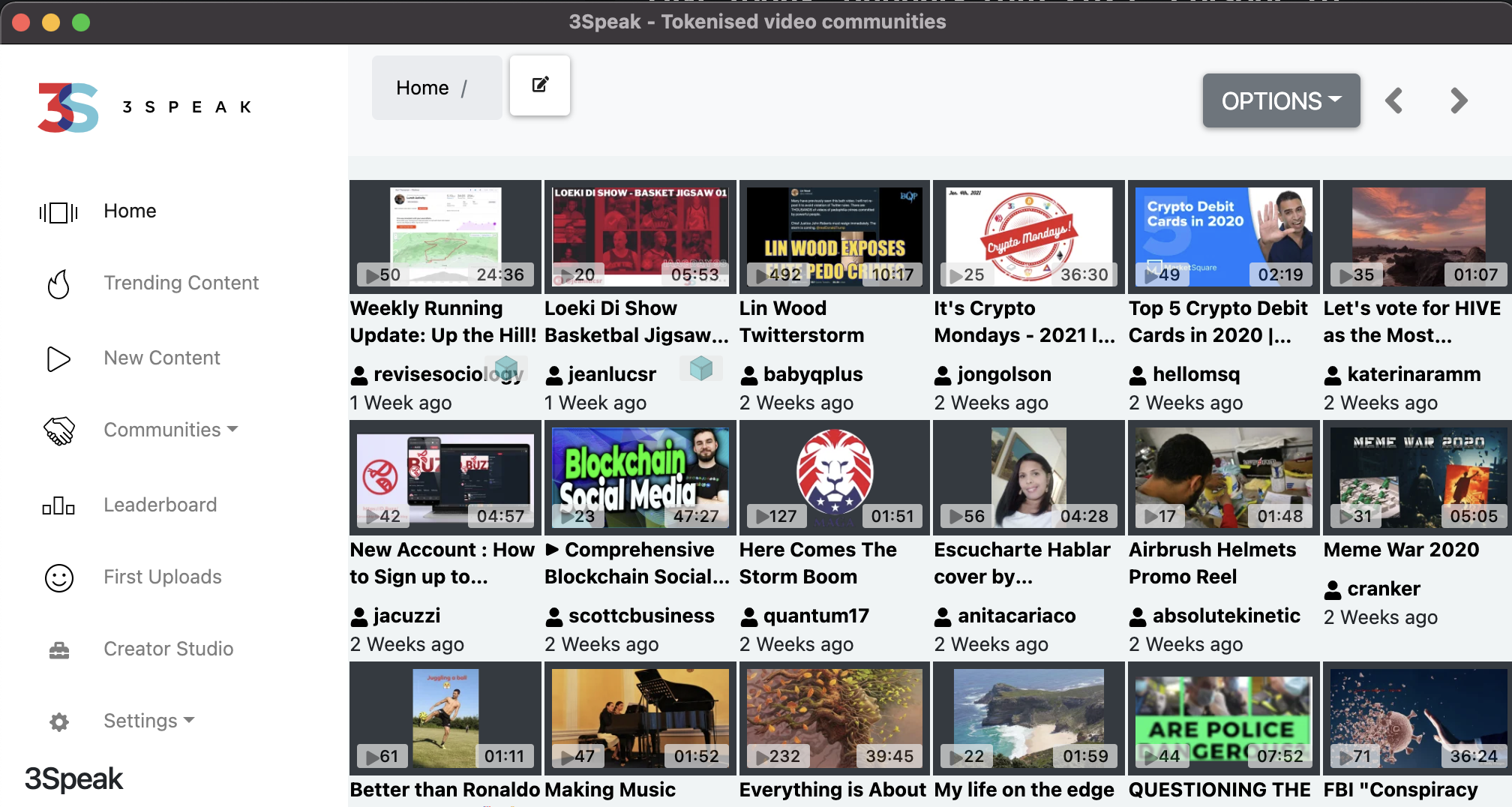This screenshot has width=1512, height=807.
Task: Go forward with the right chevron
Action: tap(1459, 100)
